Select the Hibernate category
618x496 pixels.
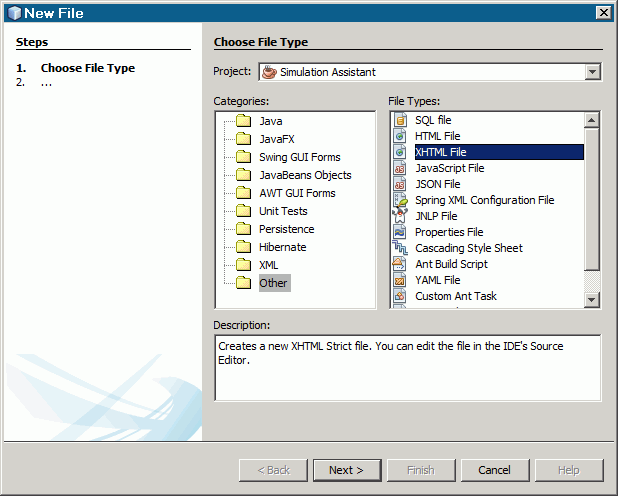(283, 247)
